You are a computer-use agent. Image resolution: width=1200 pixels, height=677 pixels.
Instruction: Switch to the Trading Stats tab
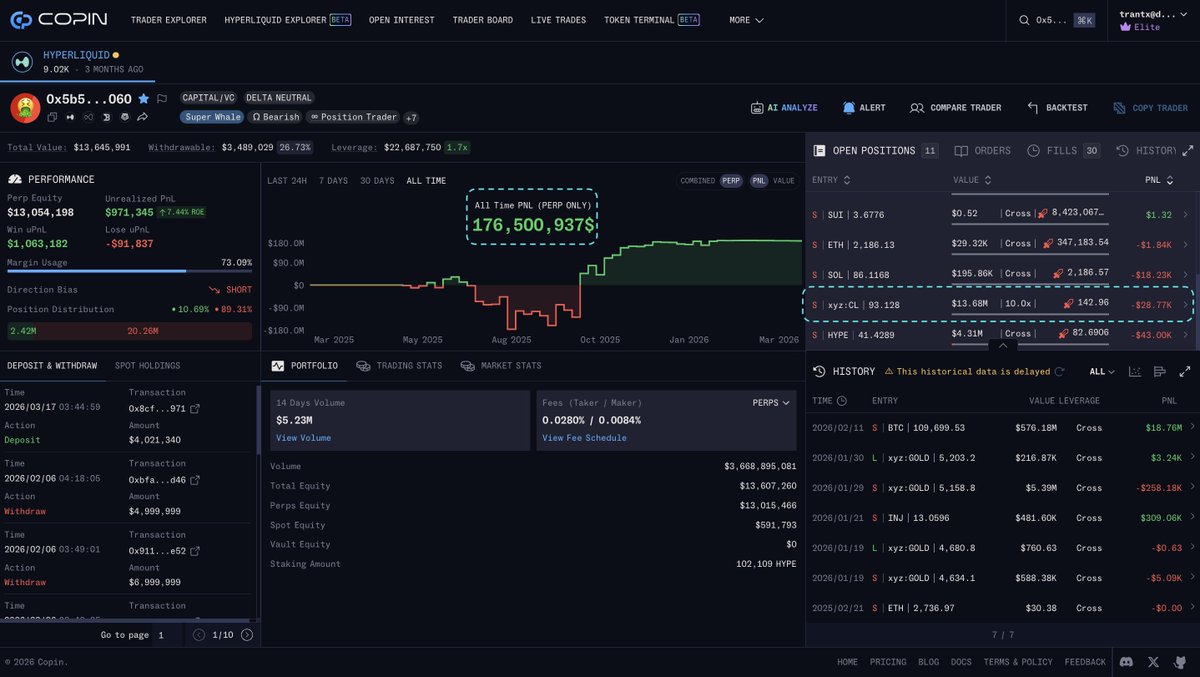[x=399, y=366]
